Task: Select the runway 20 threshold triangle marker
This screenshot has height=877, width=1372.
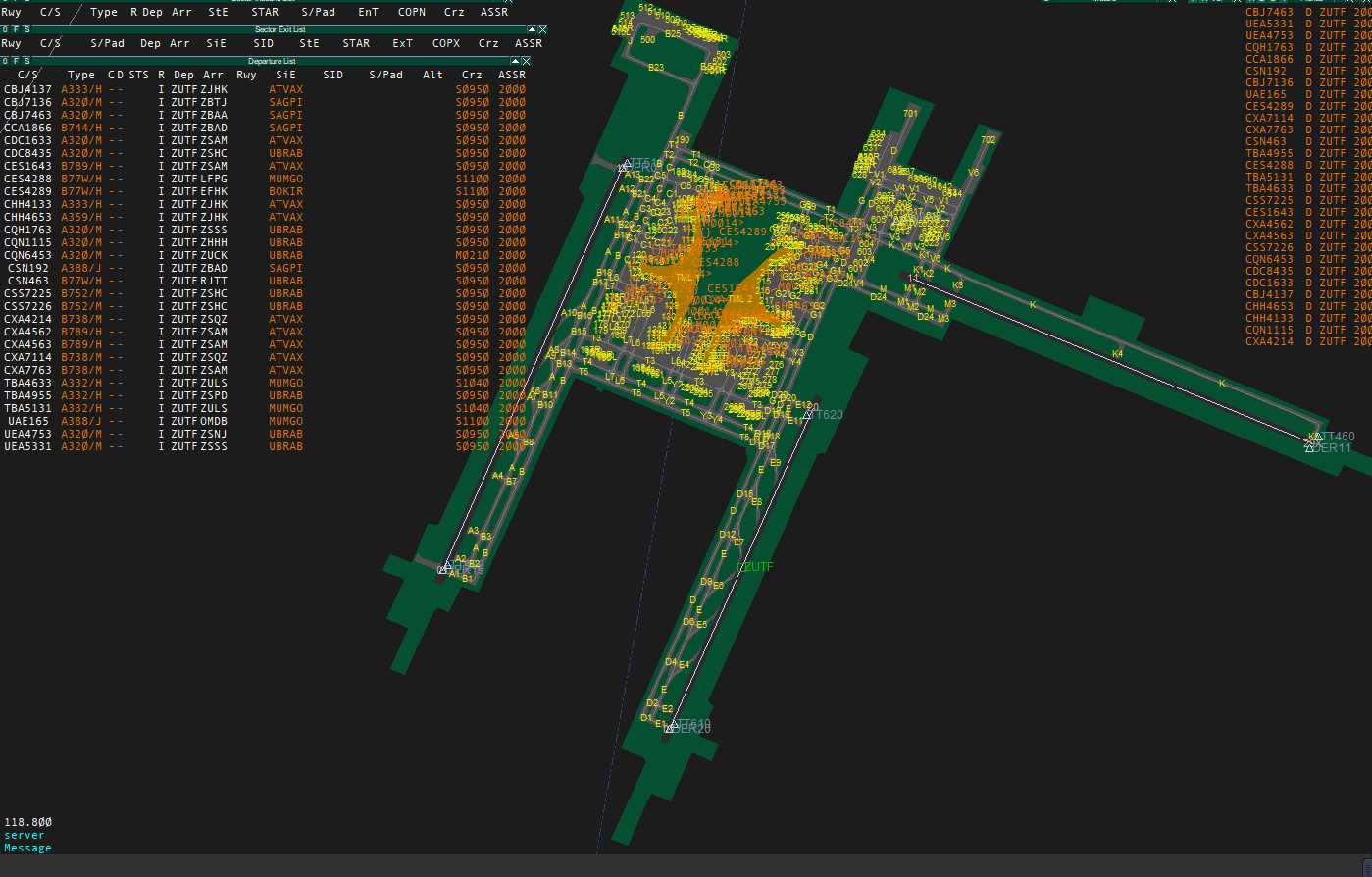Action: [675, 725]
